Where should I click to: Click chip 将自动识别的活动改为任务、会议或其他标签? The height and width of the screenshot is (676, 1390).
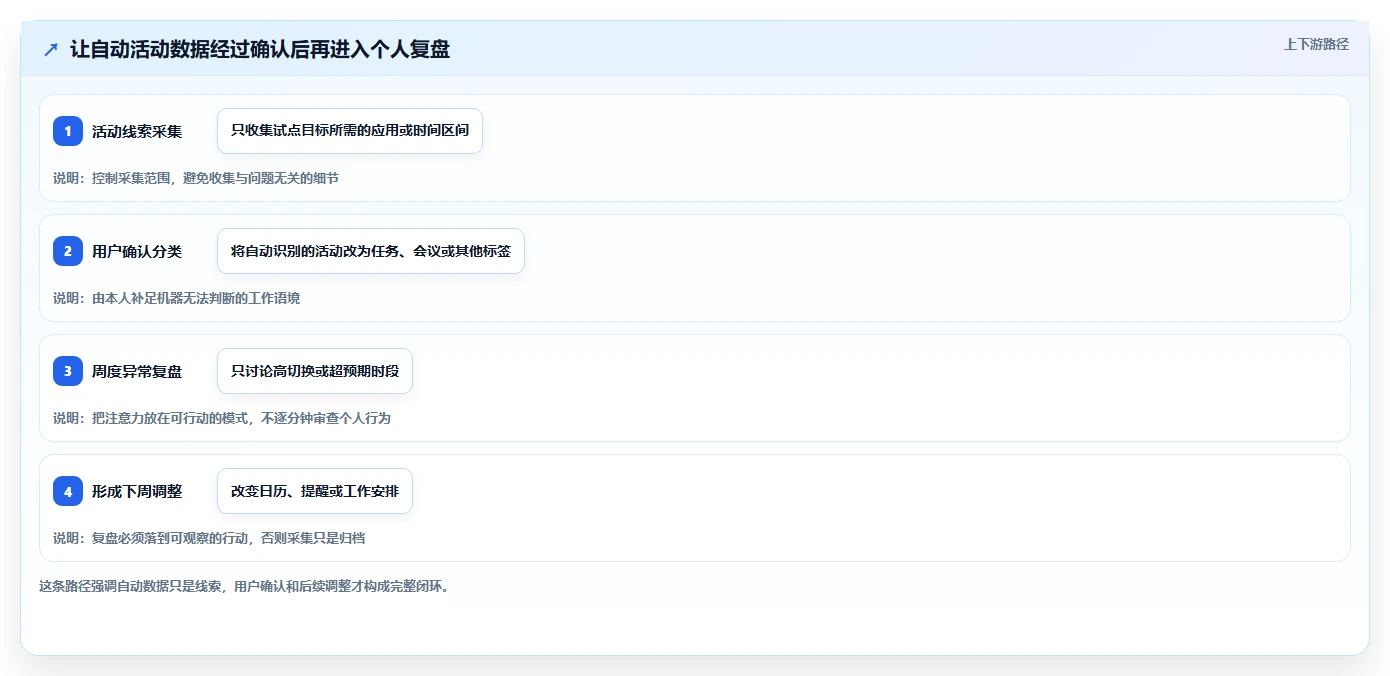pyautogui.click(x=371, y=251)
